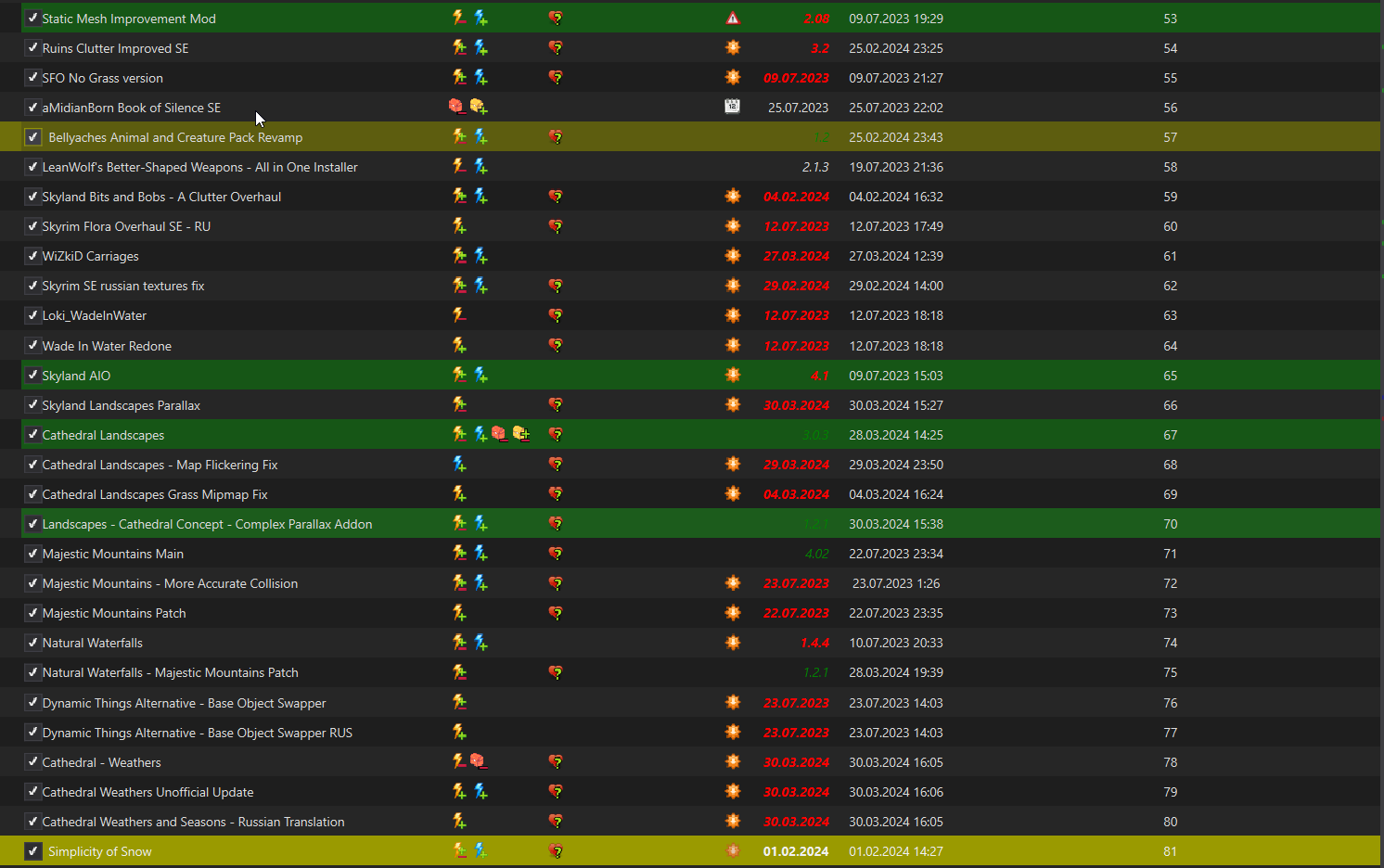Click the calendar icon on aMidianBorn Book of Silence SE
This screenshot has height=868, width=1384.
coord(733,107)
